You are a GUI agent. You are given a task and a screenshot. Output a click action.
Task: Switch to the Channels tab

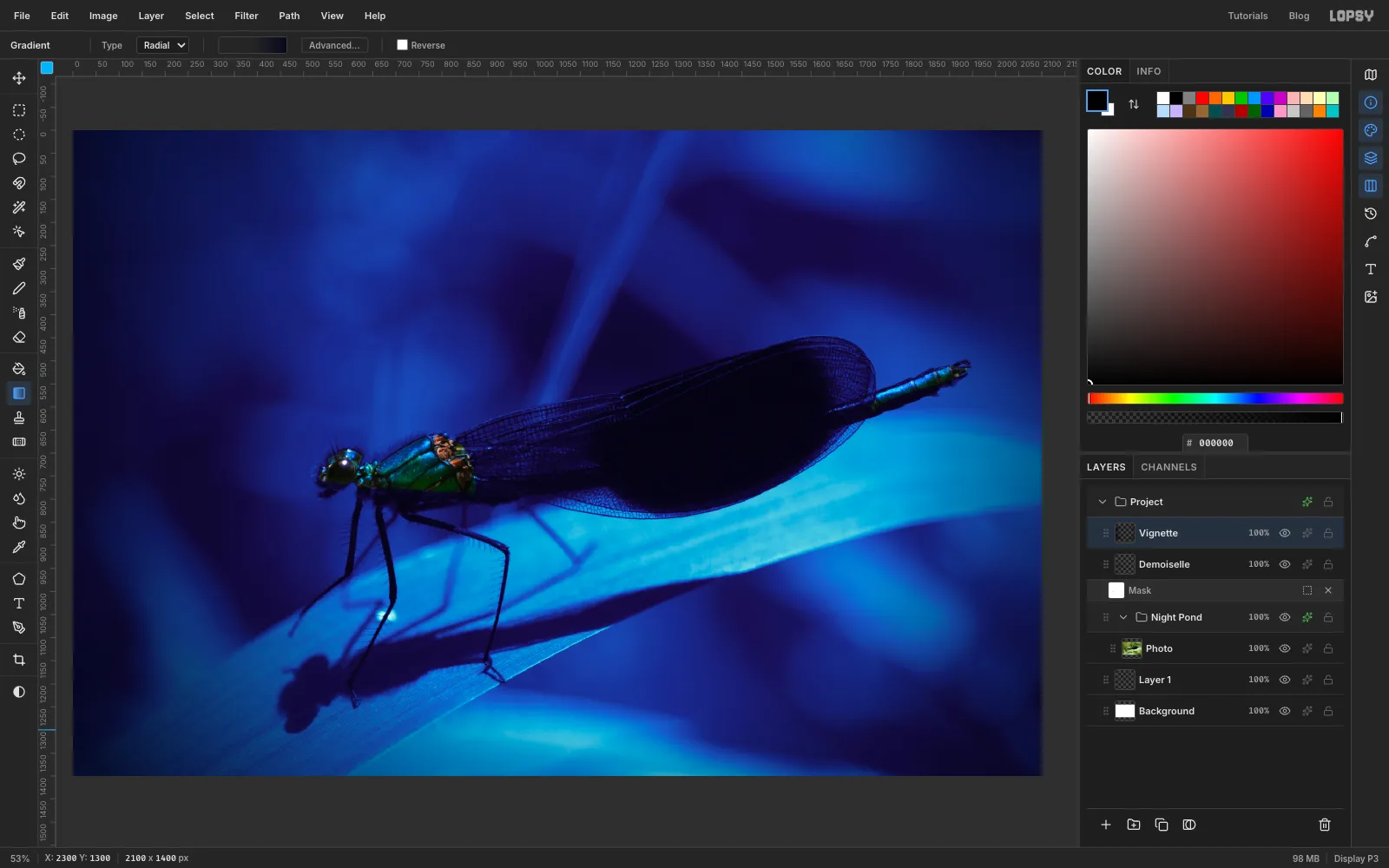point(1168,467)
